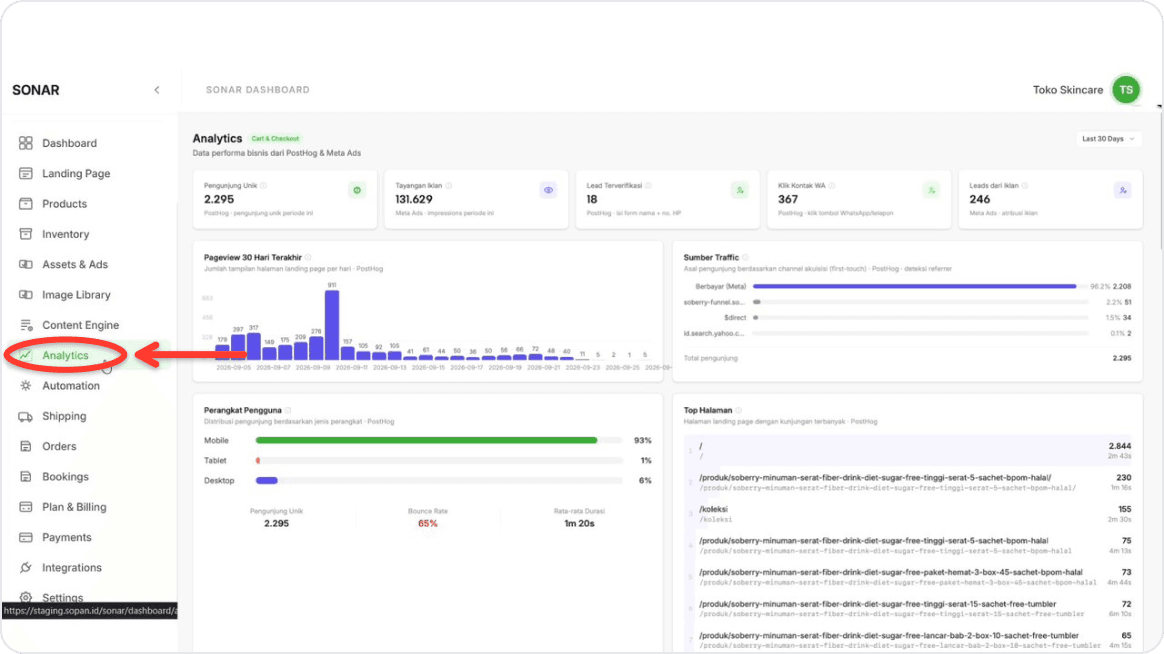Click the Klik Kontak WA card icon
1164x654 pixels.
pyautogui.click(x=931, y=191)
